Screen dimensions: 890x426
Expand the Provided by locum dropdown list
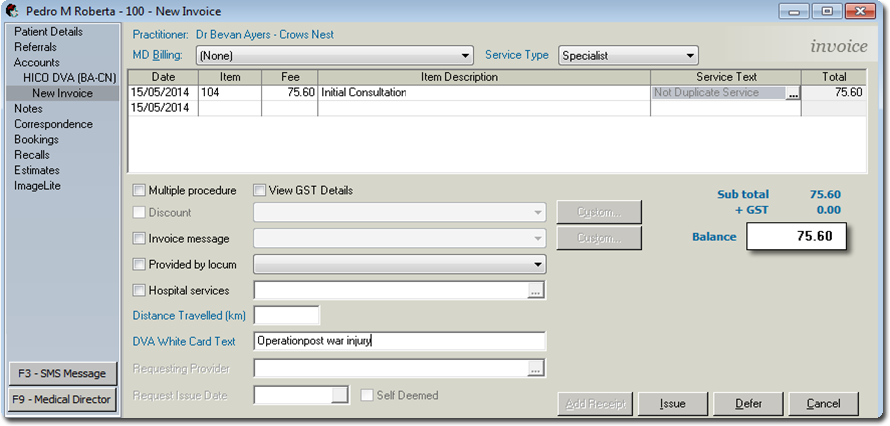tap(538, 265)
